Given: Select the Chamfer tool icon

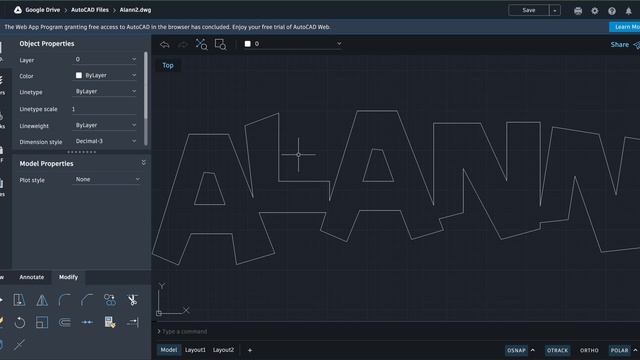Looking at the screenshot, I should pyautogui.click(x=87, y=300).
